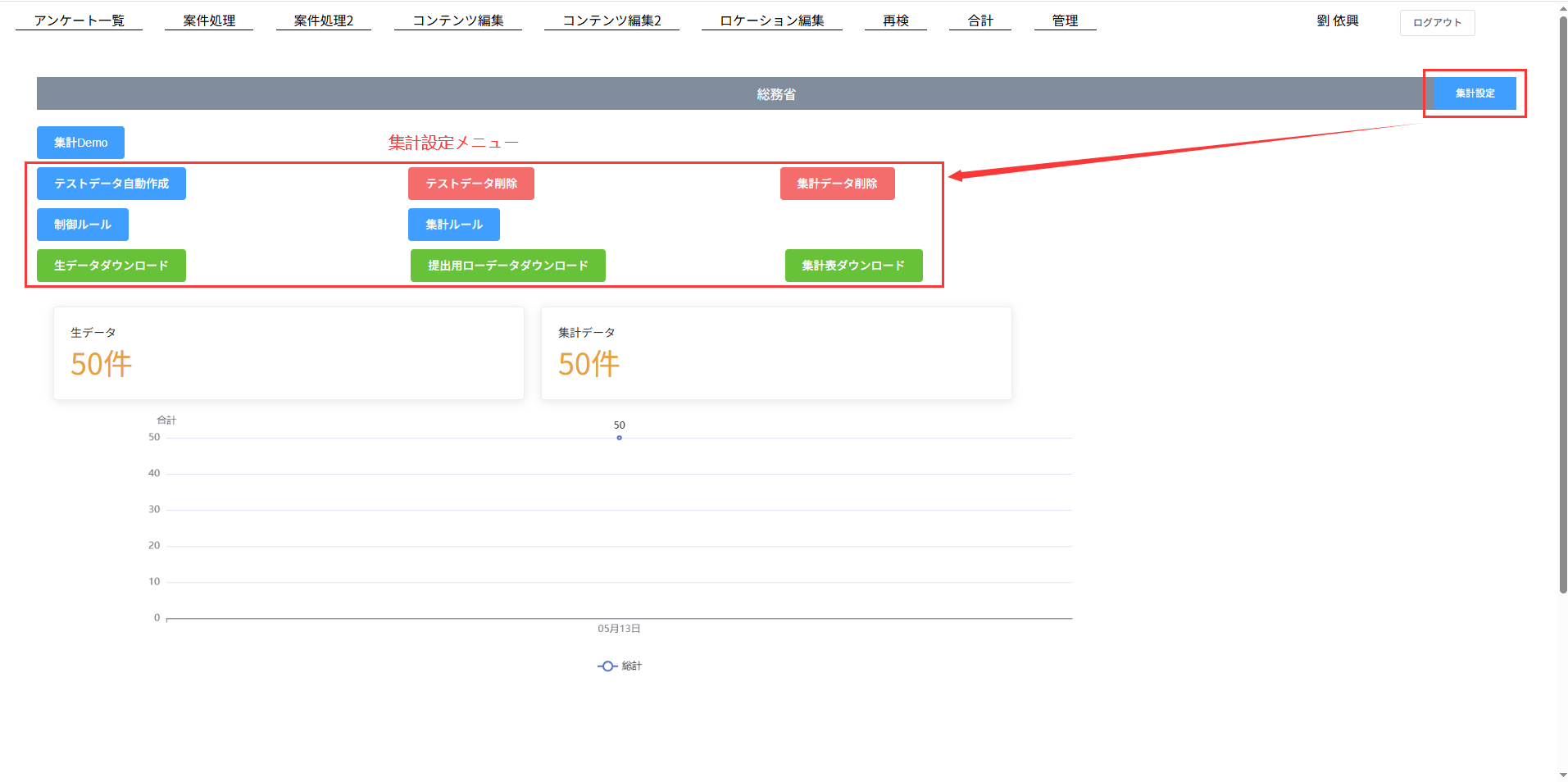Viewport: 1568px width, 782px height.
Task: Open the 管理 menu item
Action: click(1065, 20)
